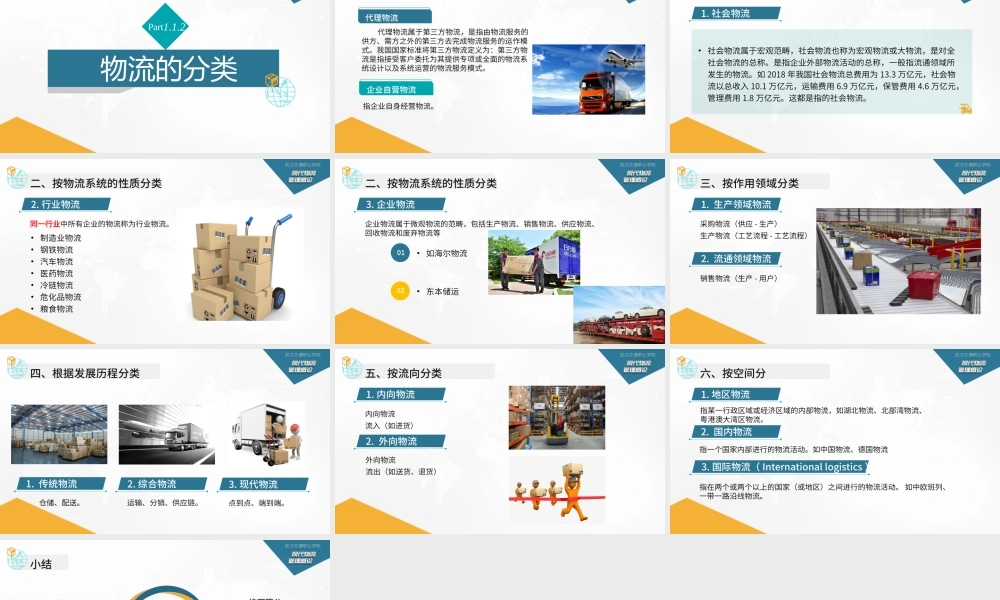Viewport: 1000px width, 600px height.
Task: Click the globe icon next to 六、按空间分
Action: click(x=684, y=368)
